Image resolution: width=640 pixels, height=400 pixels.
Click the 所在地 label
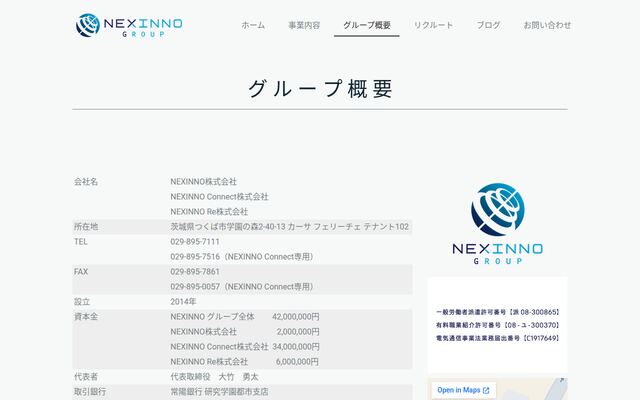[x=86, y=227]
